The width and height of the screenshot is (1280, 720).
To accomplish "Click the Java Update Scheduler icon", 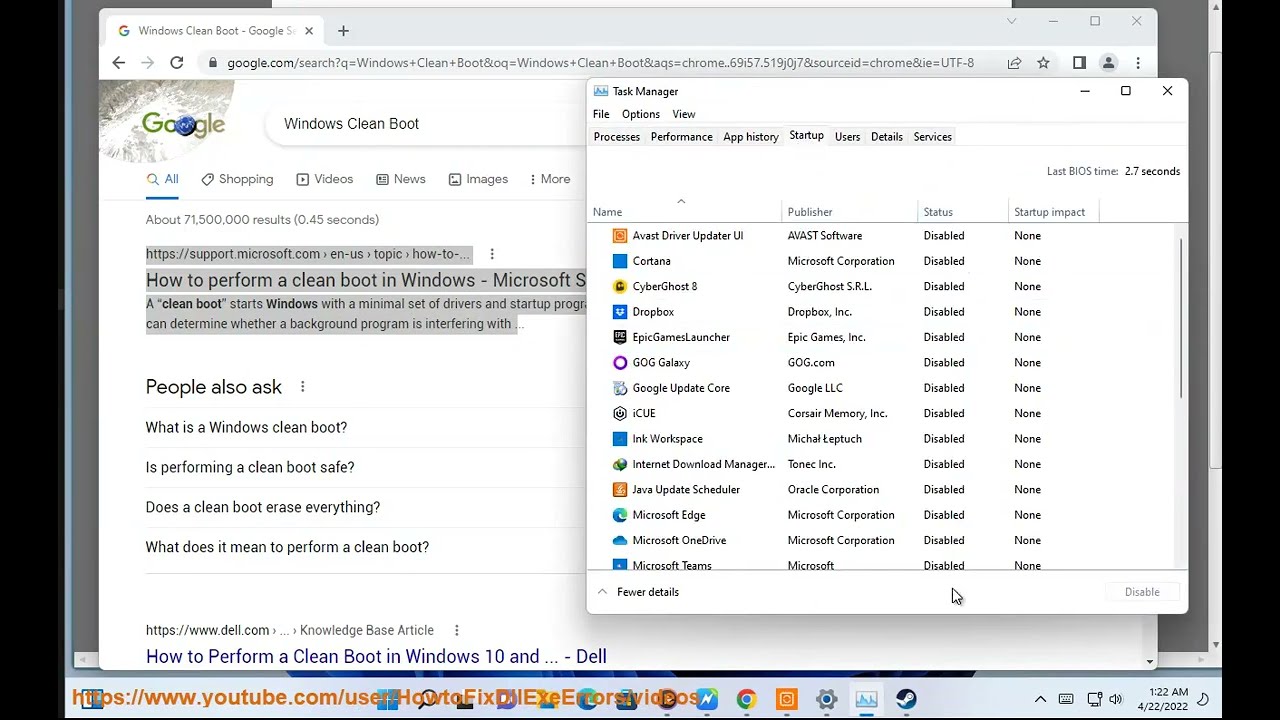I will click(x=619, y=490).
